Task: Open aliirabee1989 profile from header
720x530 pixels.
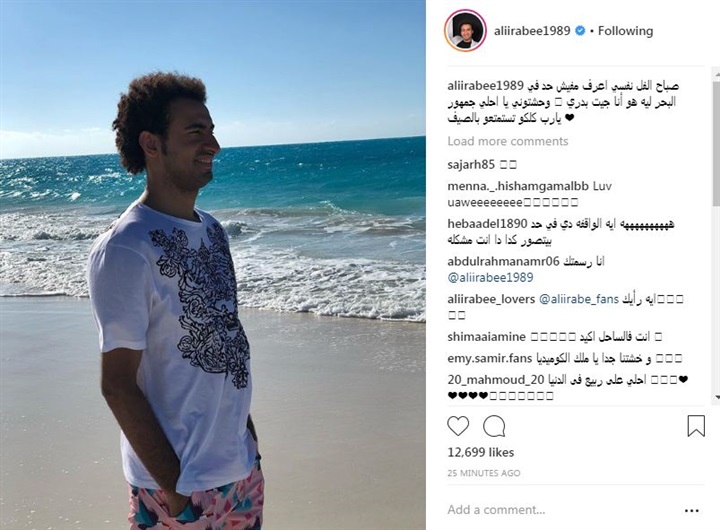Action: (x=532, y=31)
